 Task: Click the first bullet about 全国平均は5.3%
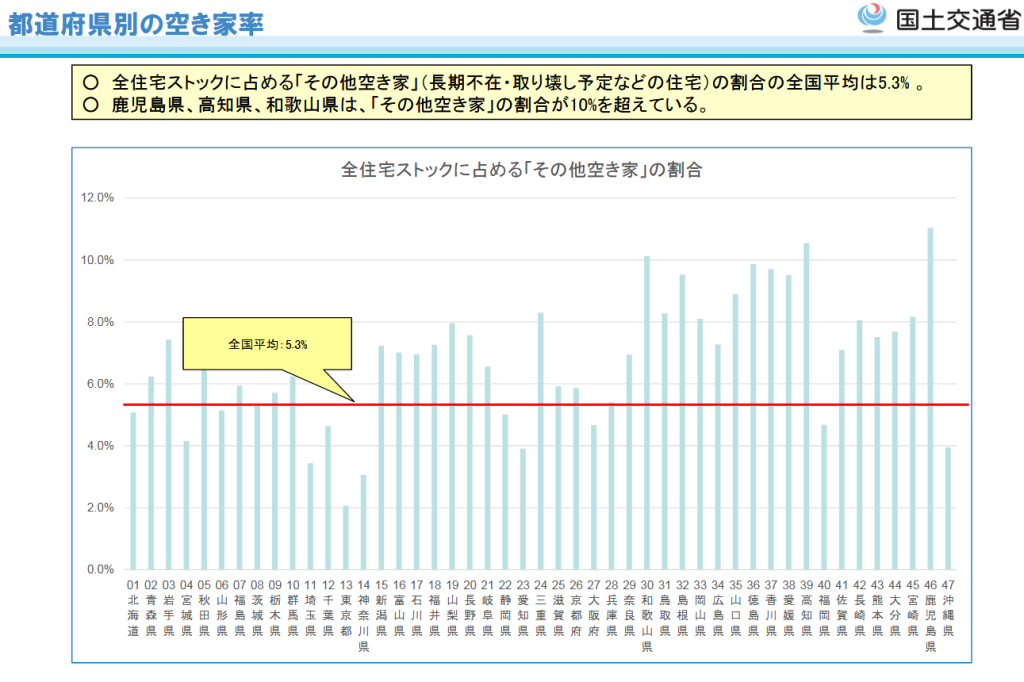503,82
